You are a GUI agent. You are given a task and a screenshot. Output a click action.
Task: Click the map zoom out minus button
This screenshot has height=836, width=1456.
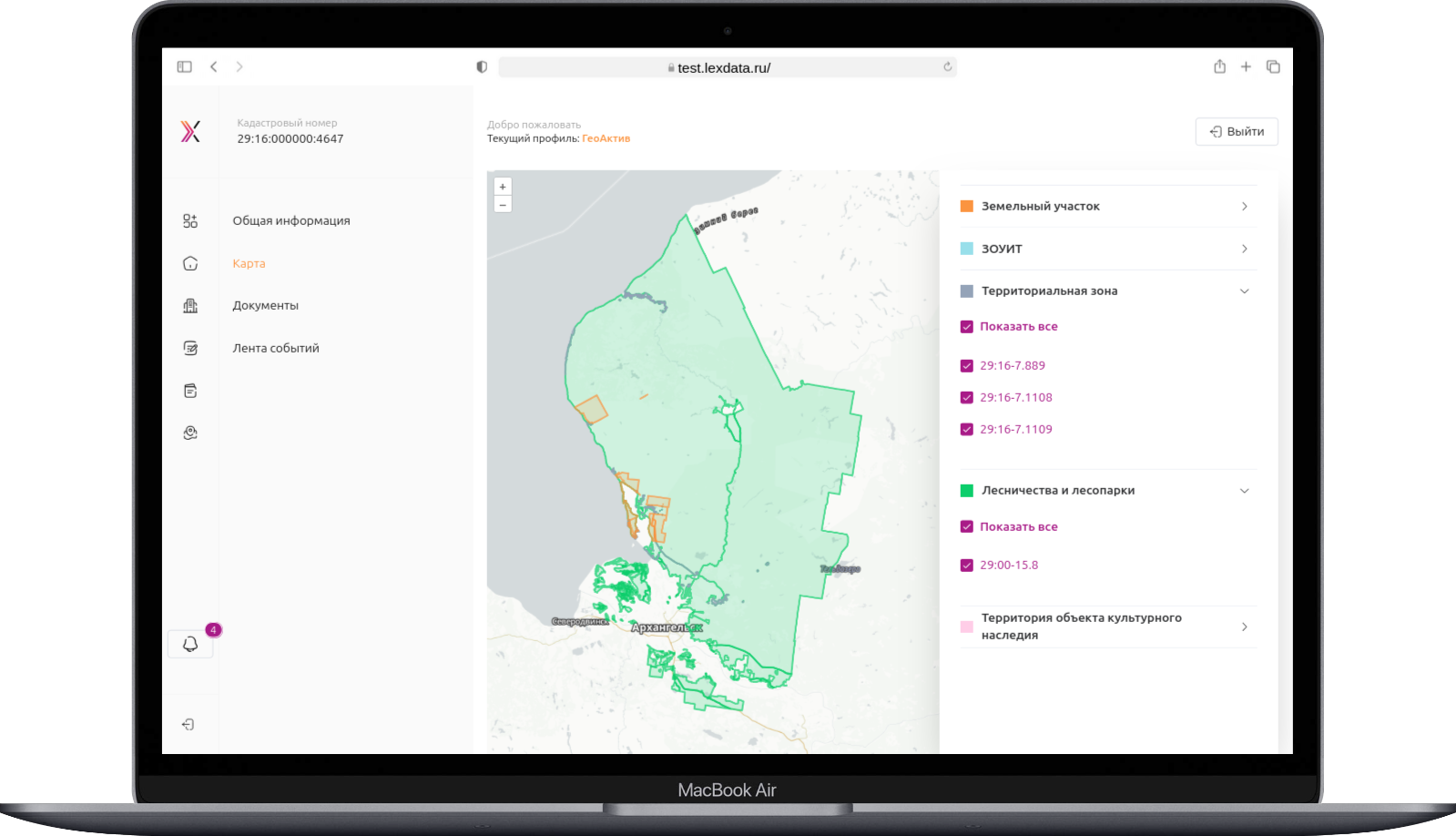503,205
